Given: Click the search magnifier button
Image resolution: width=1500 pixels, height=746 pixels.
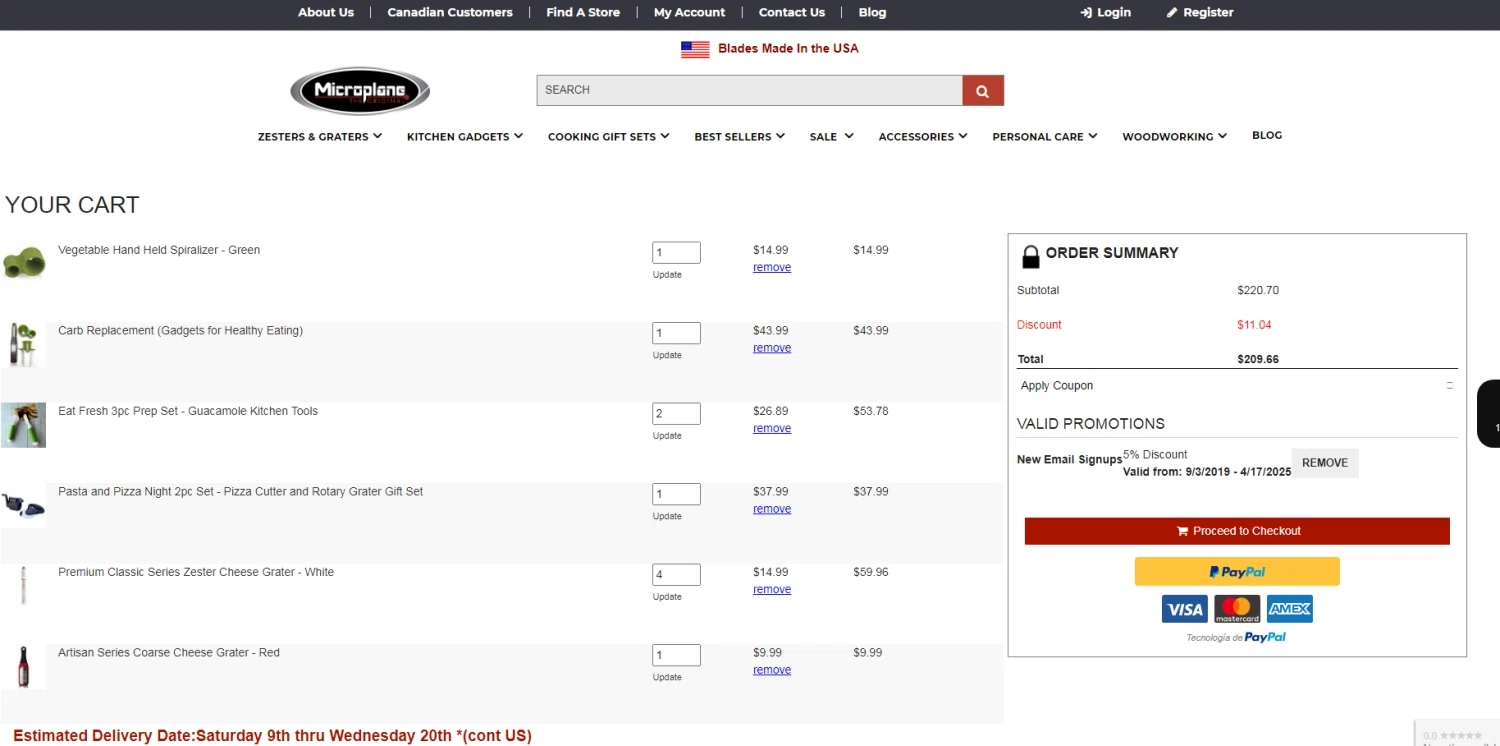Looking at the screenshot, I should [983, 90].
